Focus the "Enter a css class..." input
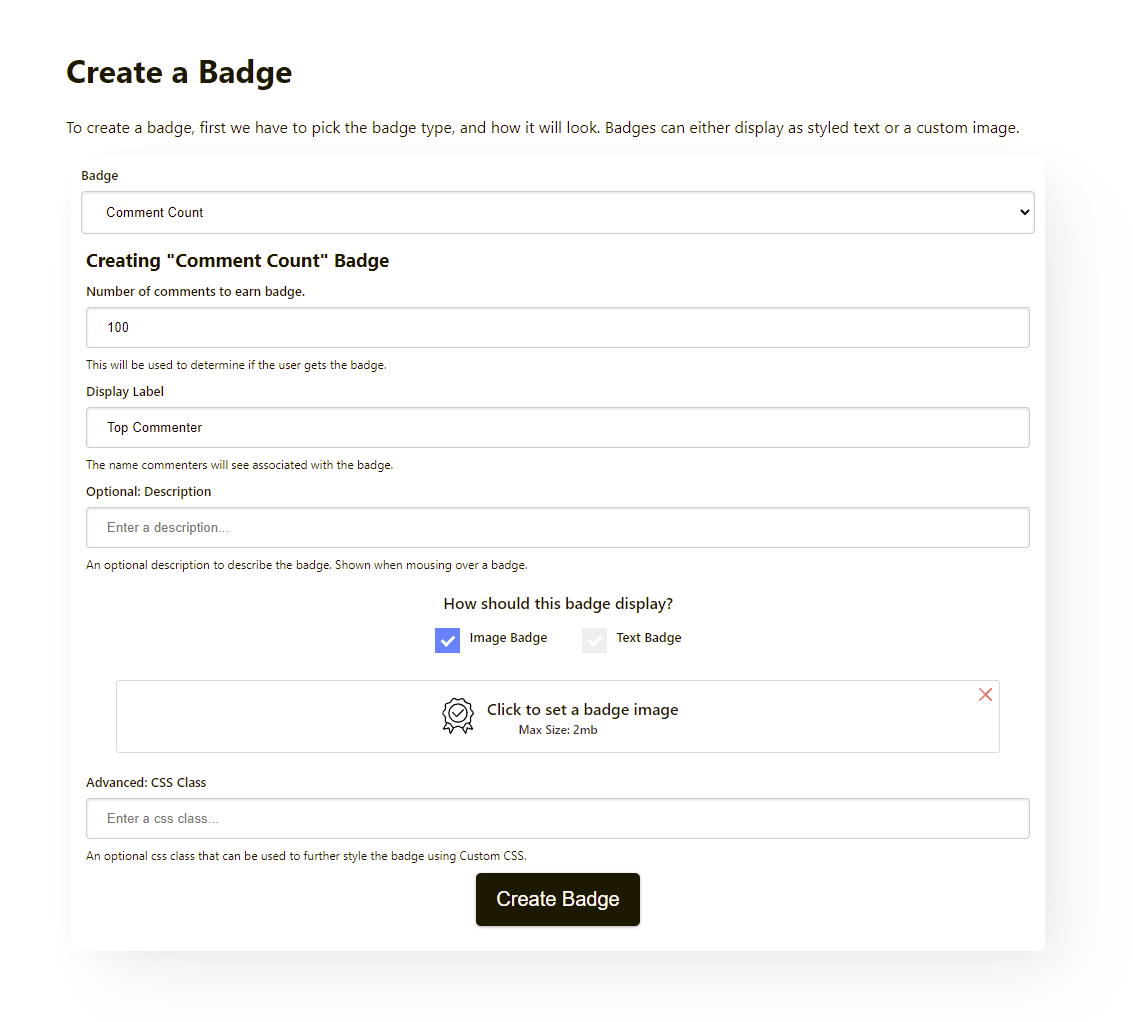The image size is (1133, 1022). click(x=557, y=819)
